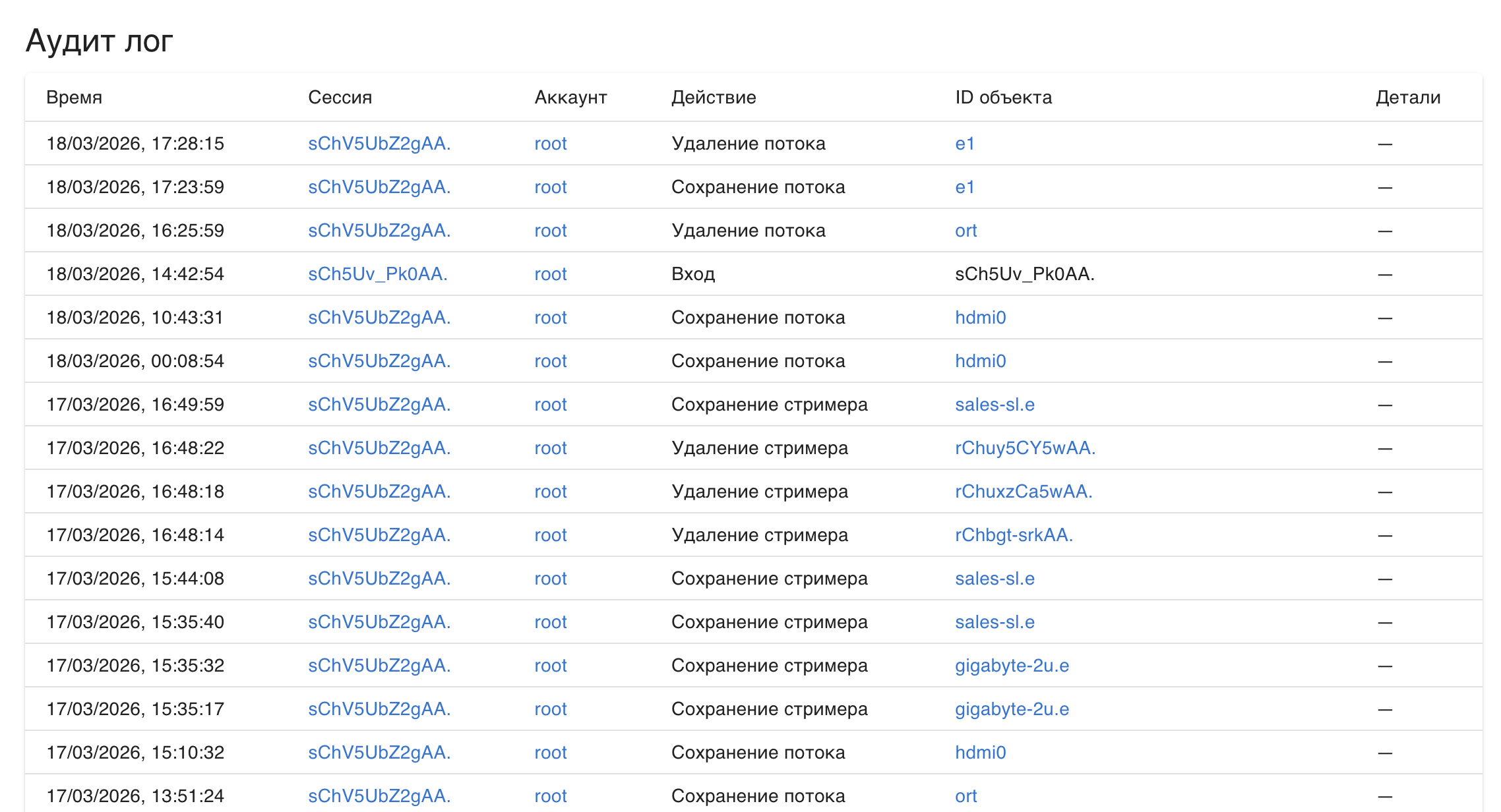
Task: Open hdmi0 link from the 15:10:32 row
Action: pyautogui.click(x=981, y=752)
